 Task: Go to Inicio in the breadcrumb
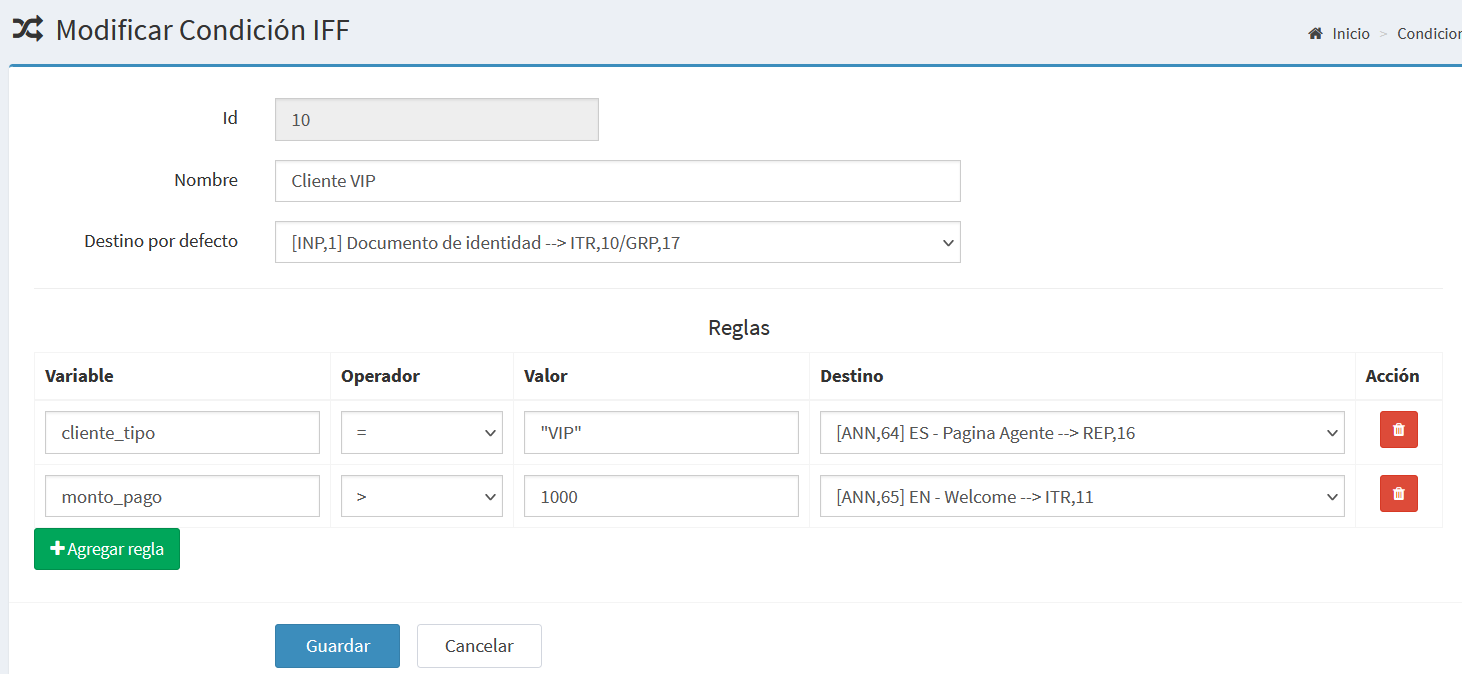pos(1351,34)
